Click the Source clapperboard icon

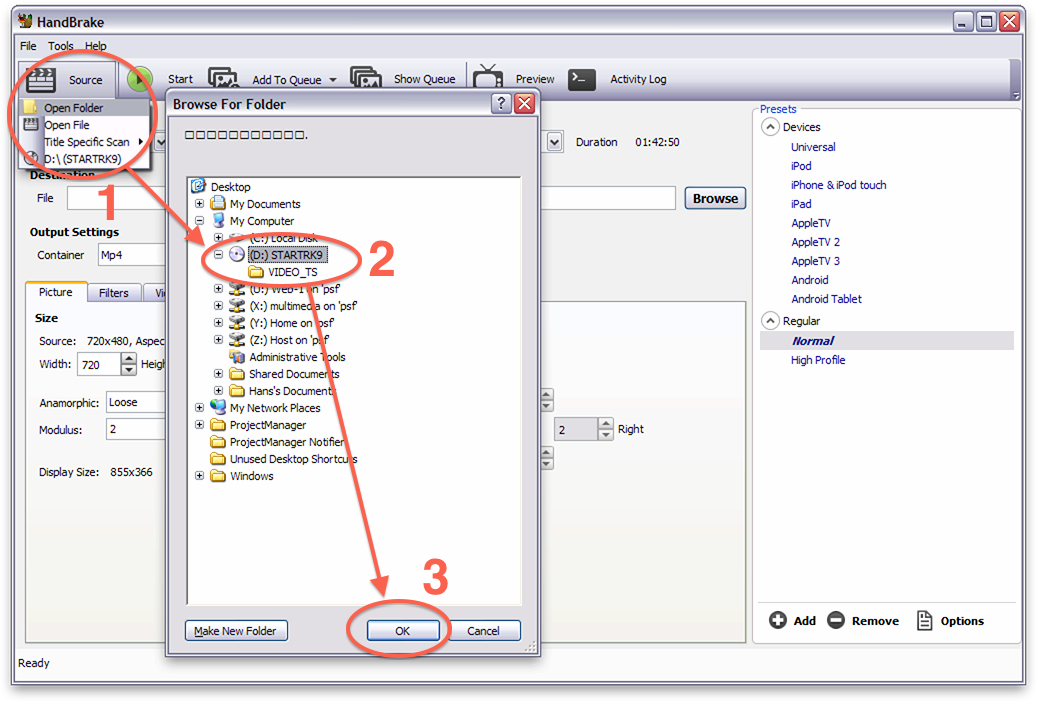tap(40, 79)
